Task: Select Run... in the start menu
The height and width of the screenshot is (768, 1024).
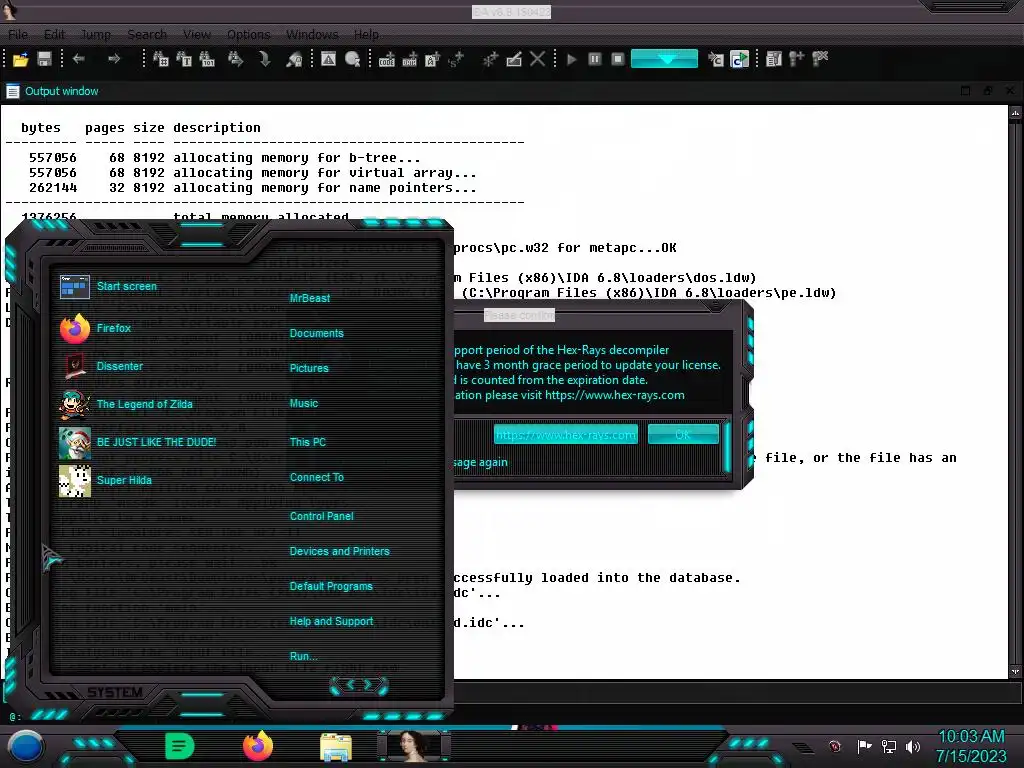Action: click(x=303, y=656)
